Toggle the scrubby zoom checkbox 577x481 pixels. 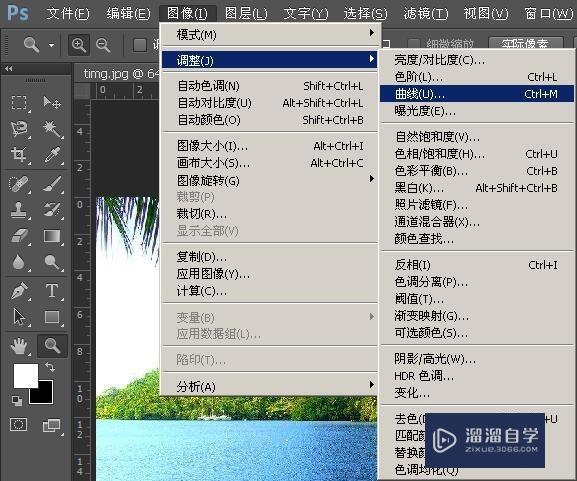click(x=414, y=44)
